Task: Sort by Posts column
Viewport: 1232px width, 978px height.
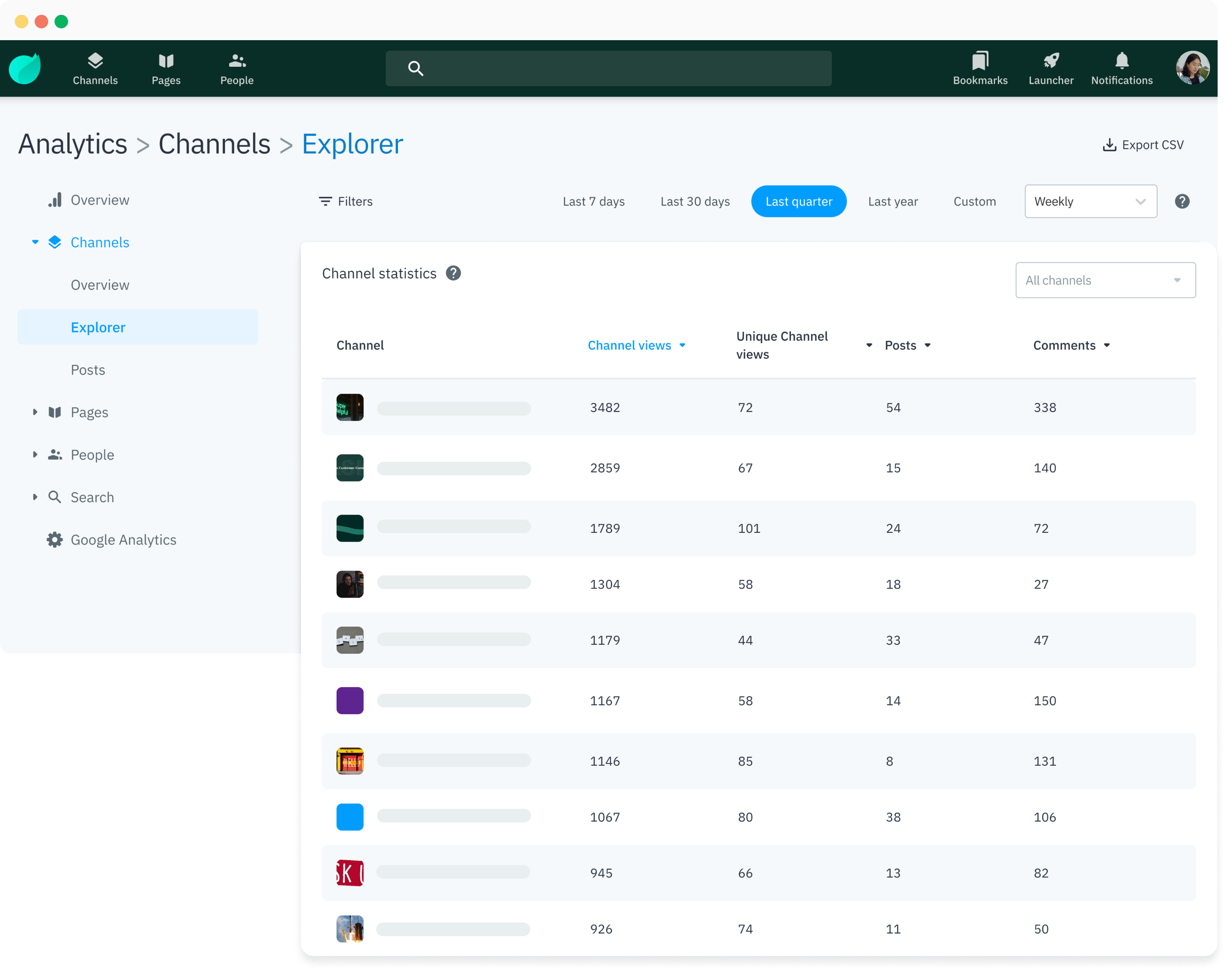Action: (907, 345)
